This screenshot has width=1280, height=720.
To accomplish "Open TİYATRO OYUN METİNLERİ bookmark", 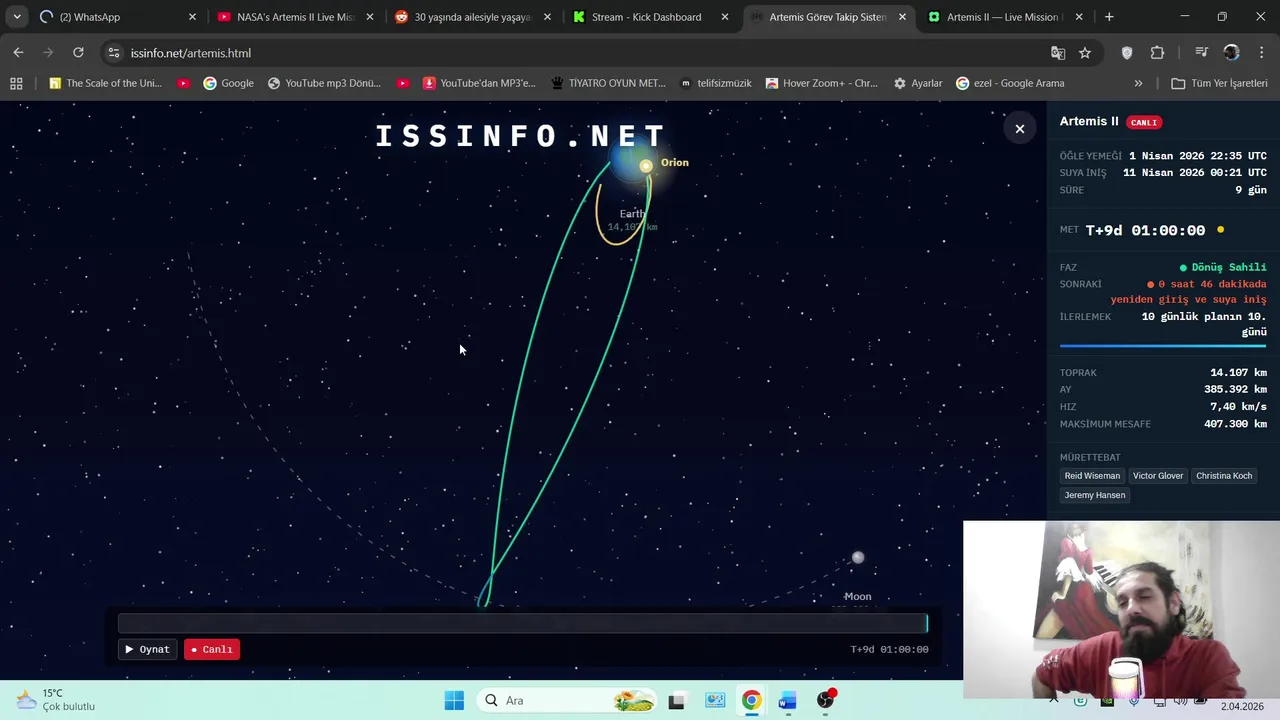I will (608, 83).
